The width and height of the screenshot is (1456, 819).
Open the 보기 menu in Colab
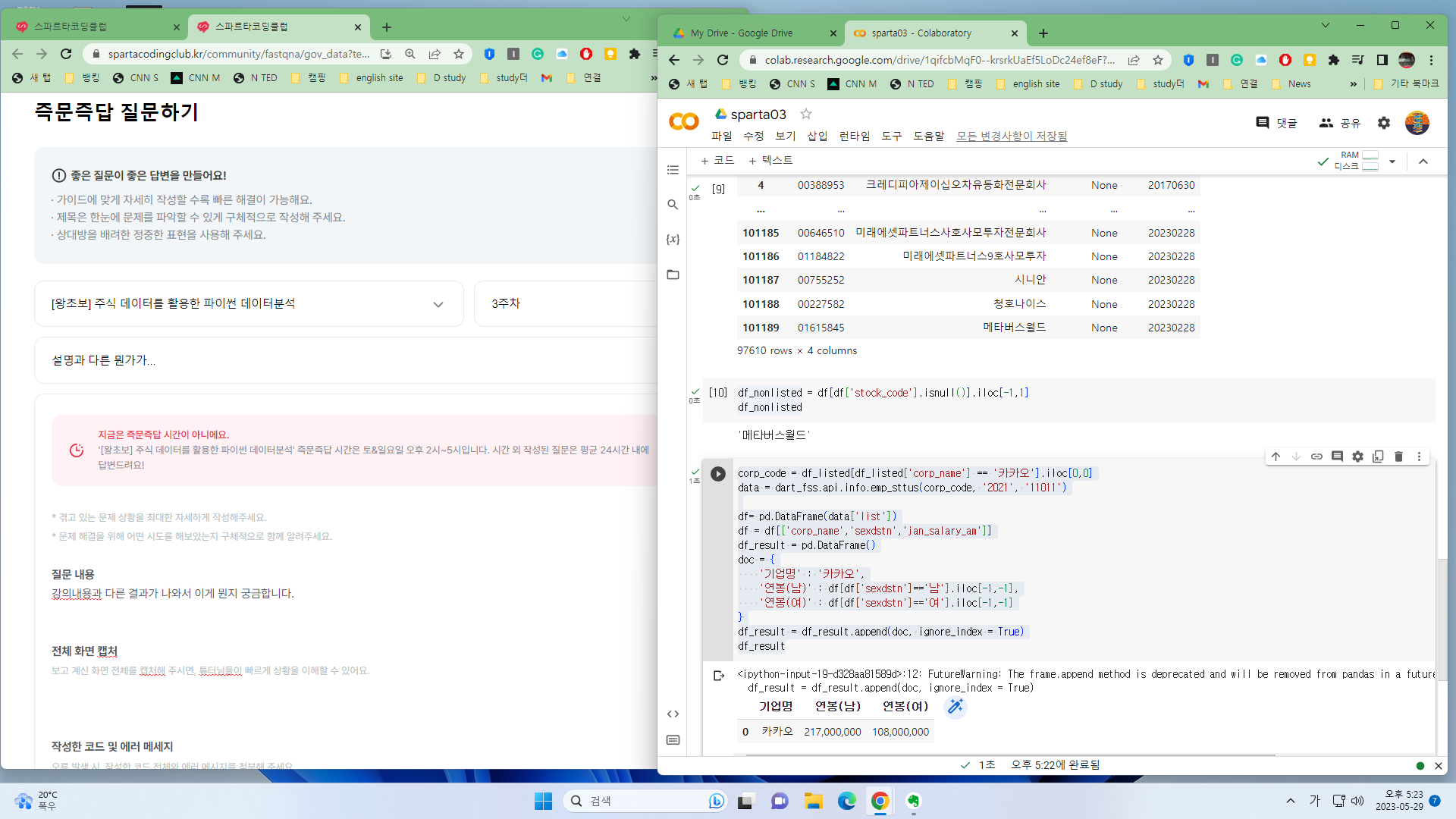click(x=785, y=136)
